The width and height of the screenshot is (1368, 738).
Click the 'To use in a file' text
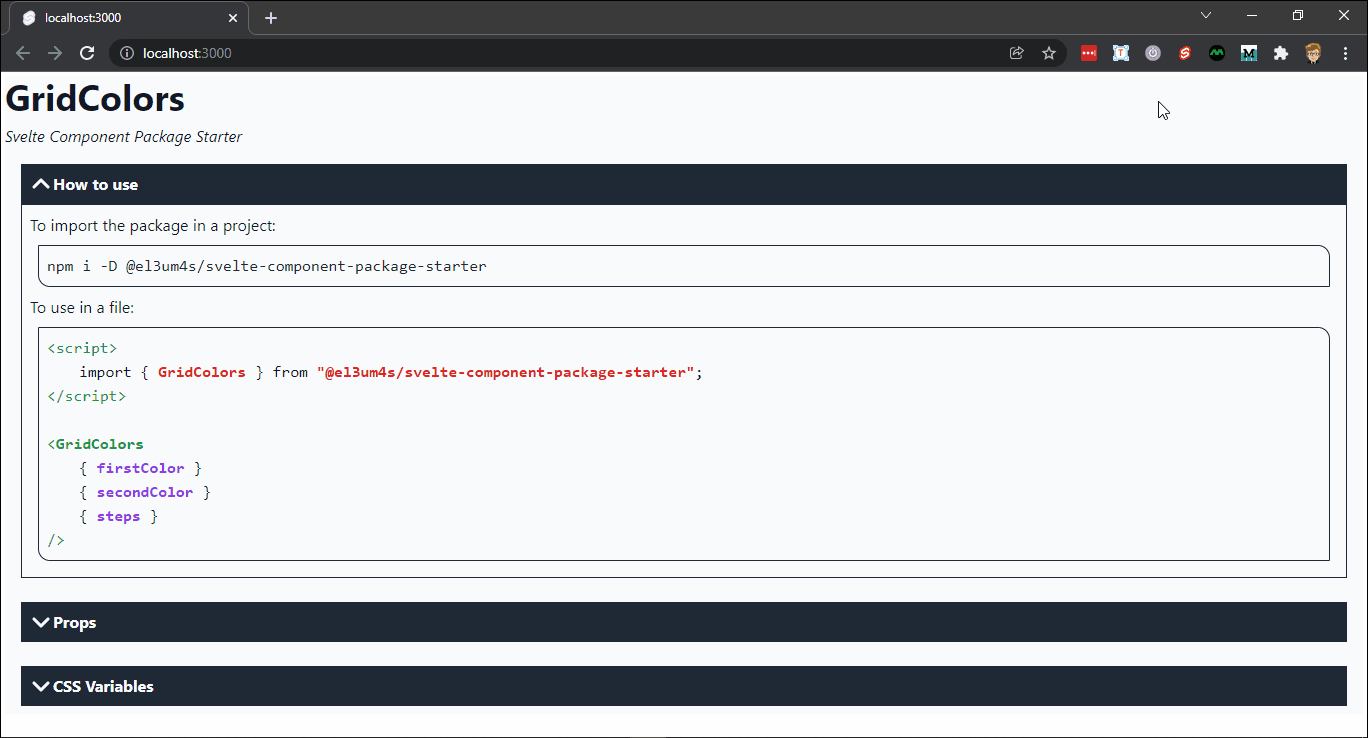(x=82, y=308)
